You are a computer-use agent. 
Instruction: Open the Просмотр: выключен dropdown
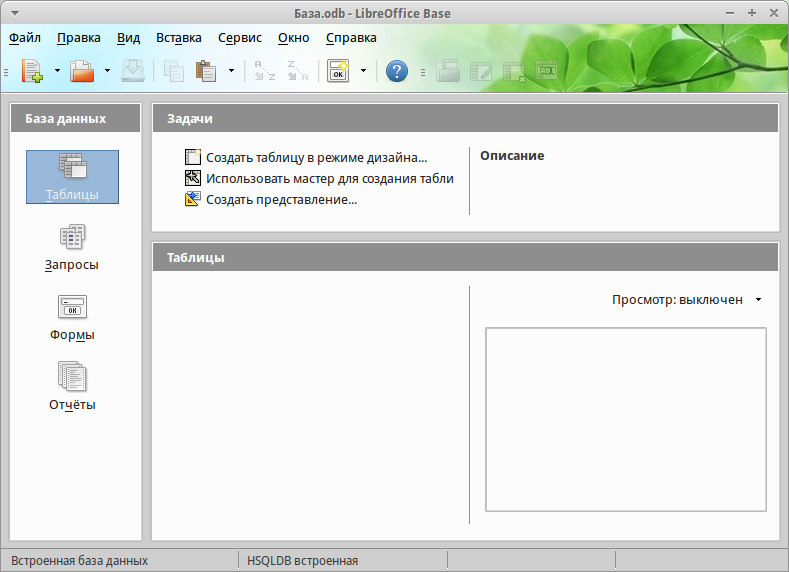coord(687,300)
